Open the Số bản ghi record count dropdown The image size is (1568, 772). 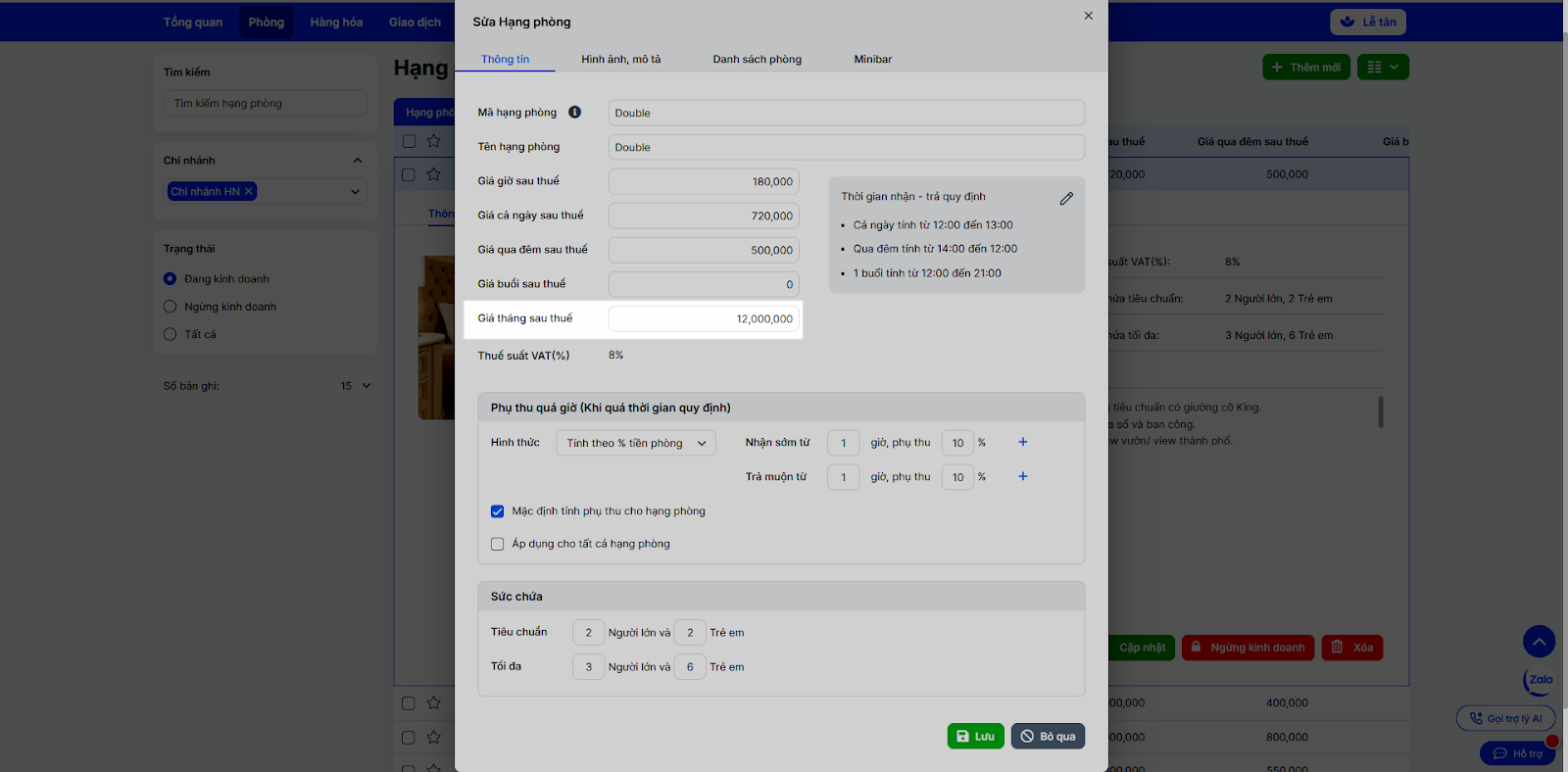pos(356,386)
